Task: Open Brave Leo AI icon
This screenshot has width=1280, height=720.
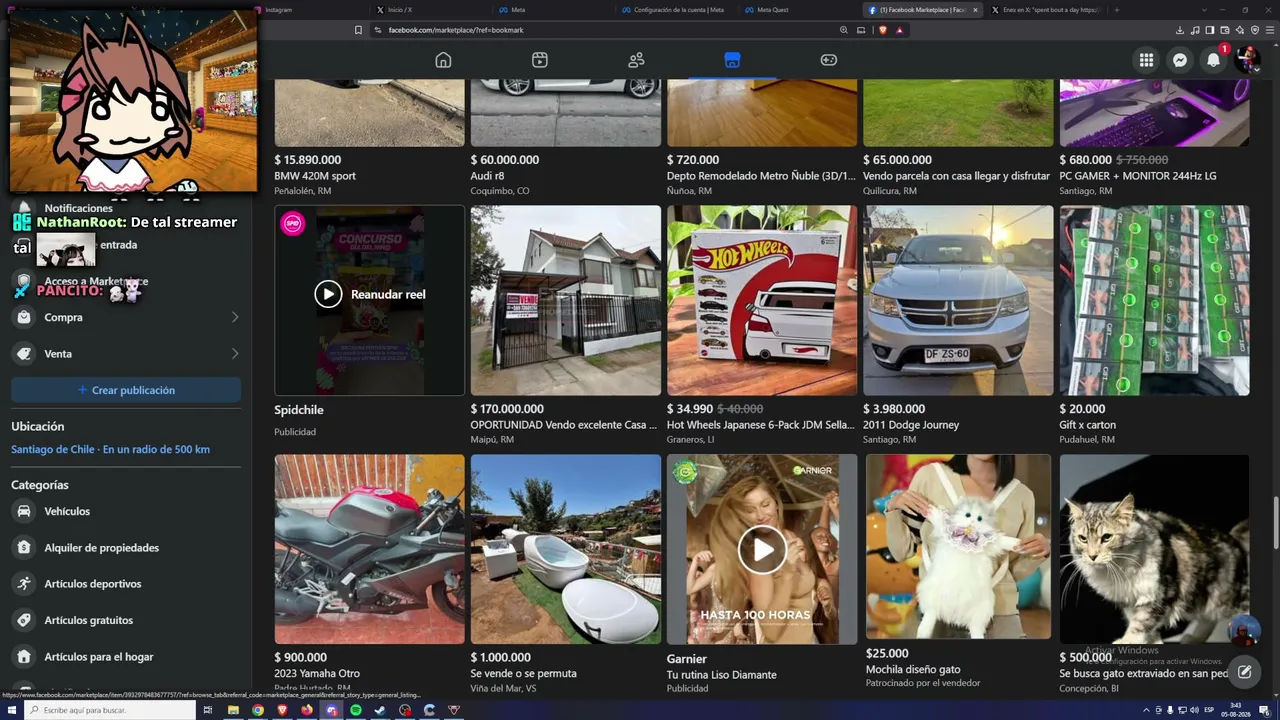Action: (1240, 30)
